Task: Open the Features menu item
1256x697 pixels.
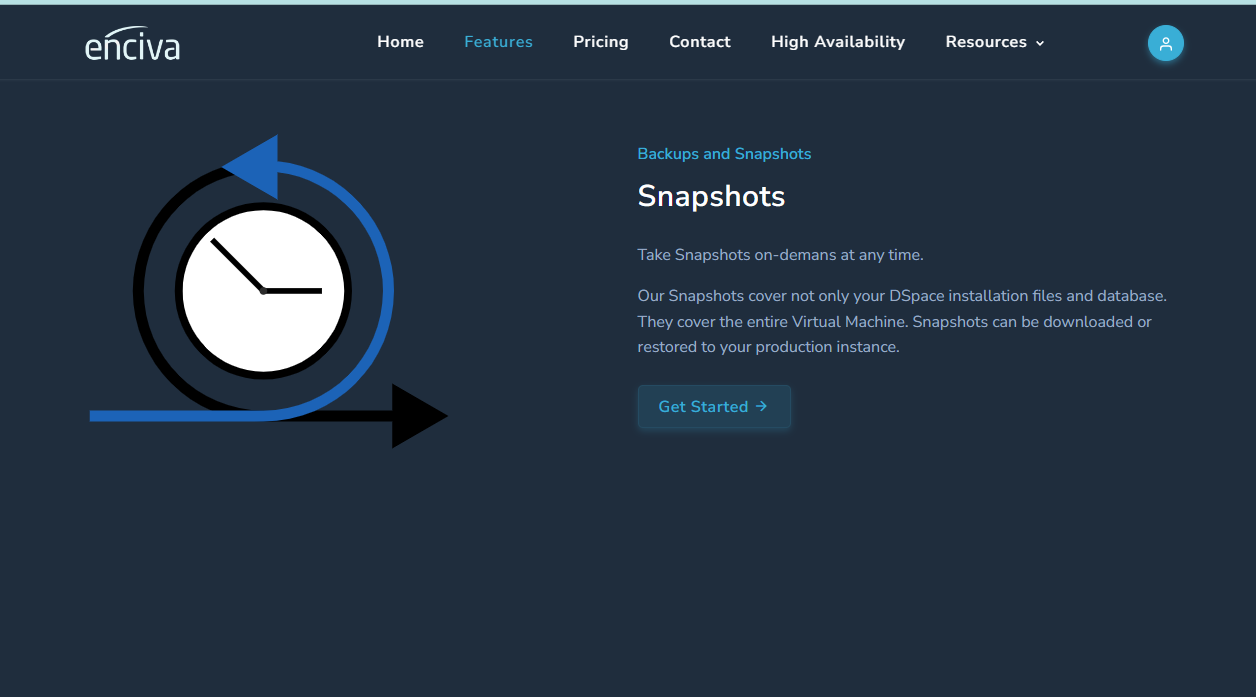Action: [498, 42]
